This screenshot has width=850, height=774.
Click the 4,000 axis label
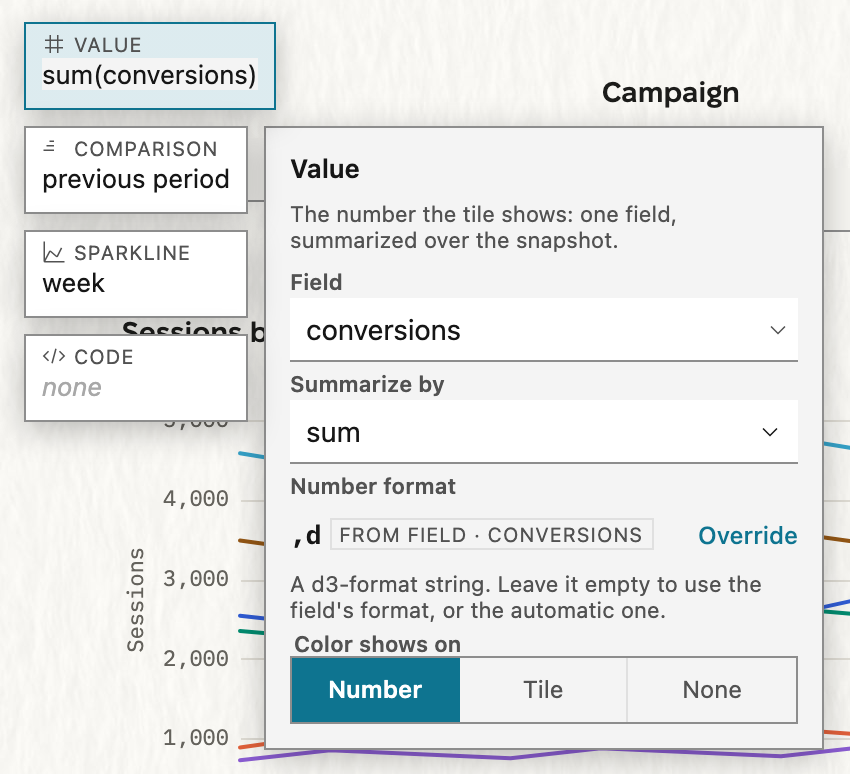click(196, 499)
